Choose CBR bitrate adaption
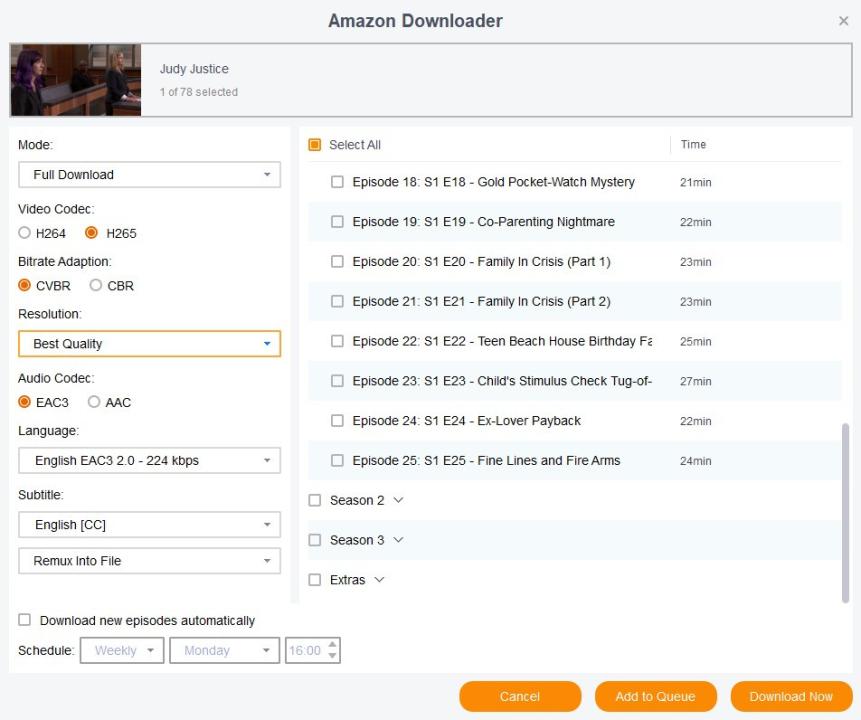Viewport: 861px width, 720px height. [96, 286]
